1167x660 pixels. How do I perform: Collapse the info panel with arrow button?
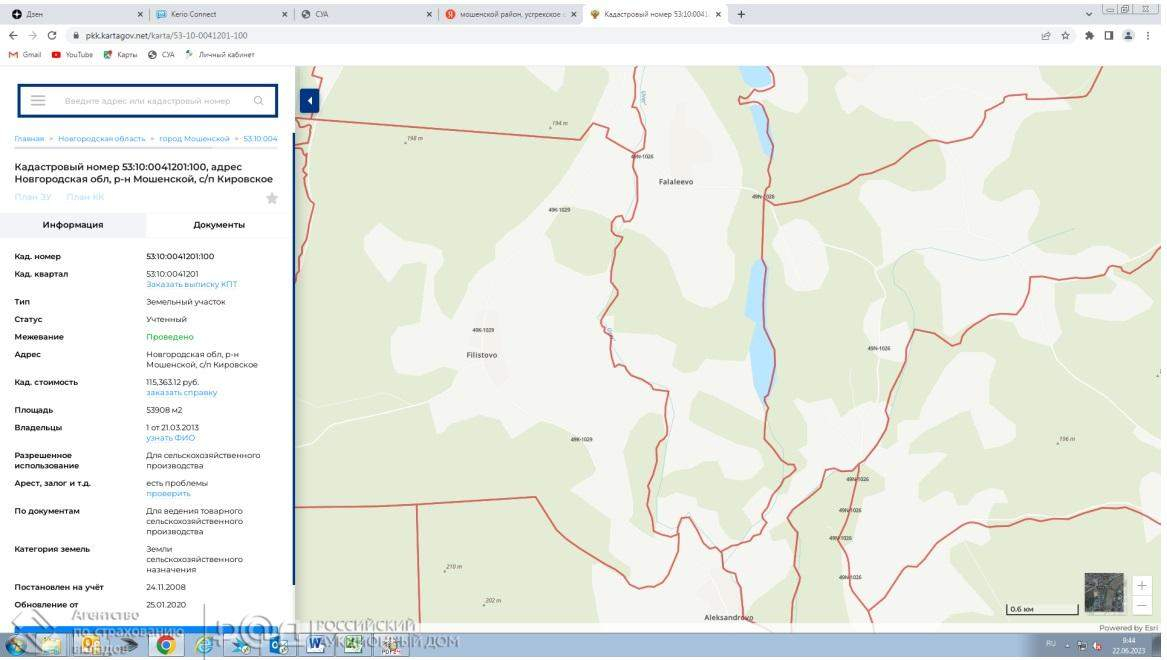(x=309, y=101)
